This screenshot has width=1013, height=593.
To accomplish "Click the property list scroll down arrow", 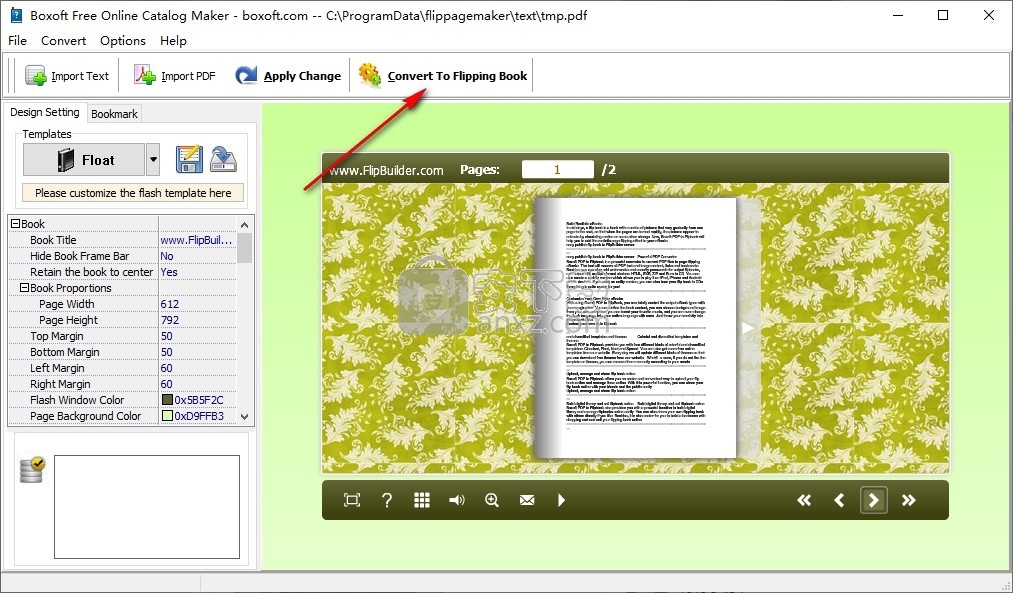I will tap(244, 417).
